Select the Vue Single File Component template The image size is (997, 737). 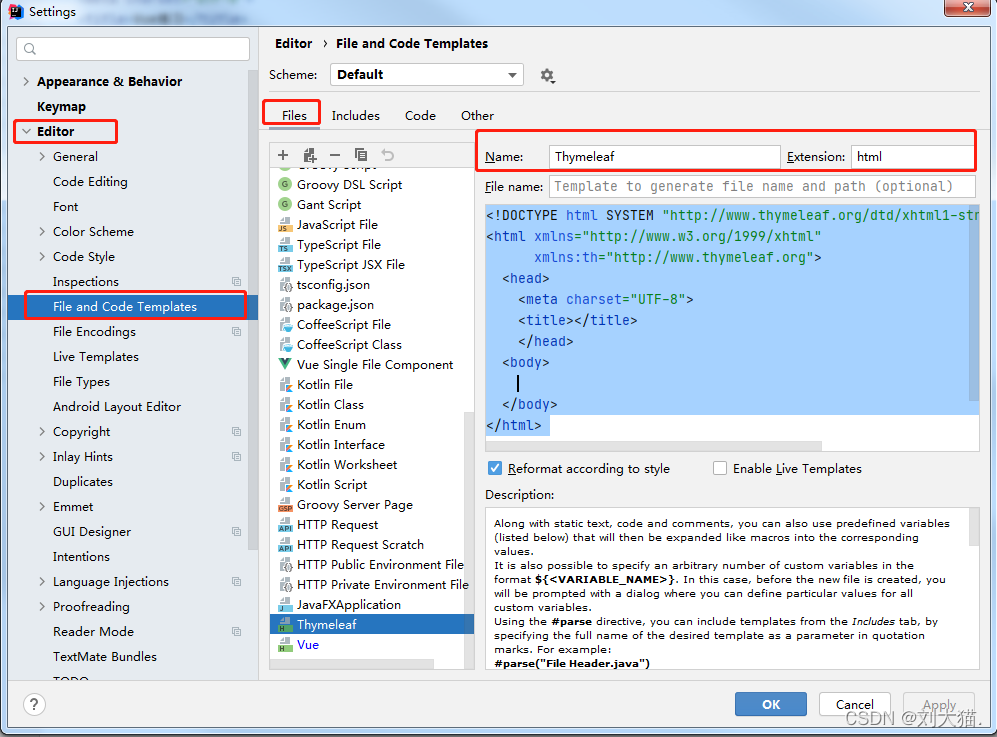[x=374, y=365]
